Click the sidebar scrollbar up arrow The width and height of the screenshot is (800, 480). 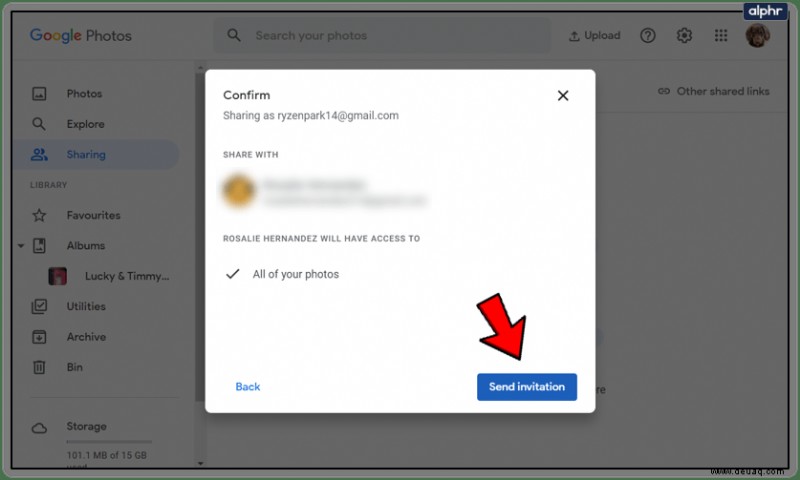(x=201, y=67)
